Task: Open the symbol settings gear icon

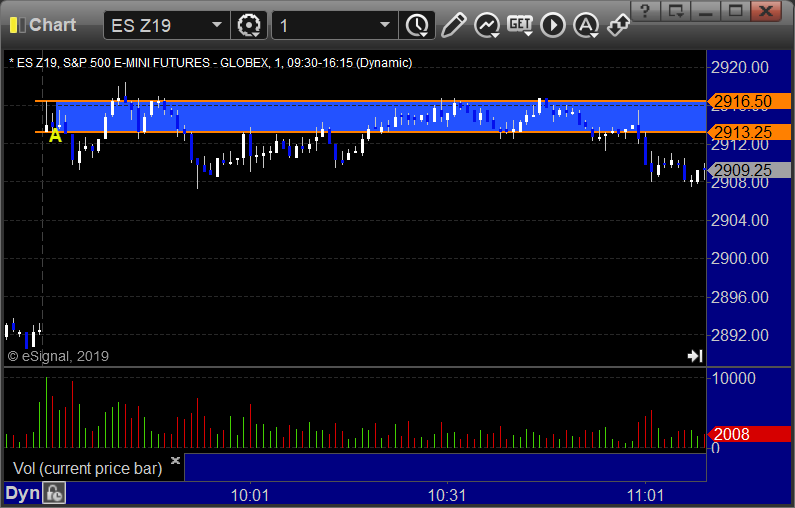Action: point(248,25)
